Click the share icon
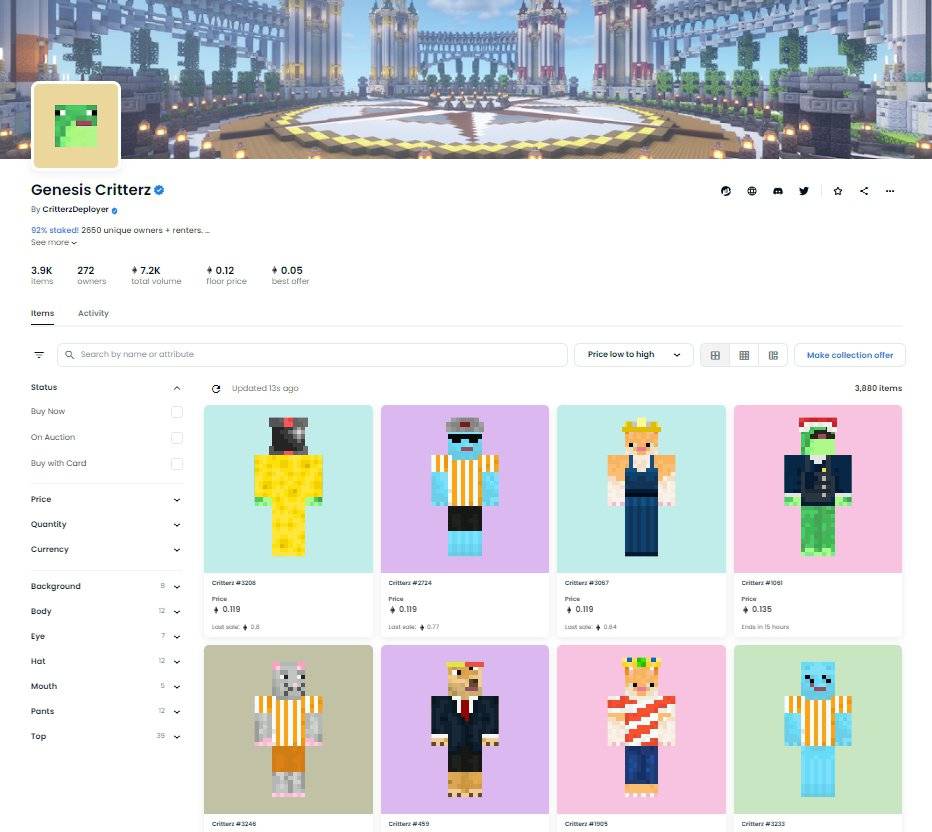 click(864, 191)
